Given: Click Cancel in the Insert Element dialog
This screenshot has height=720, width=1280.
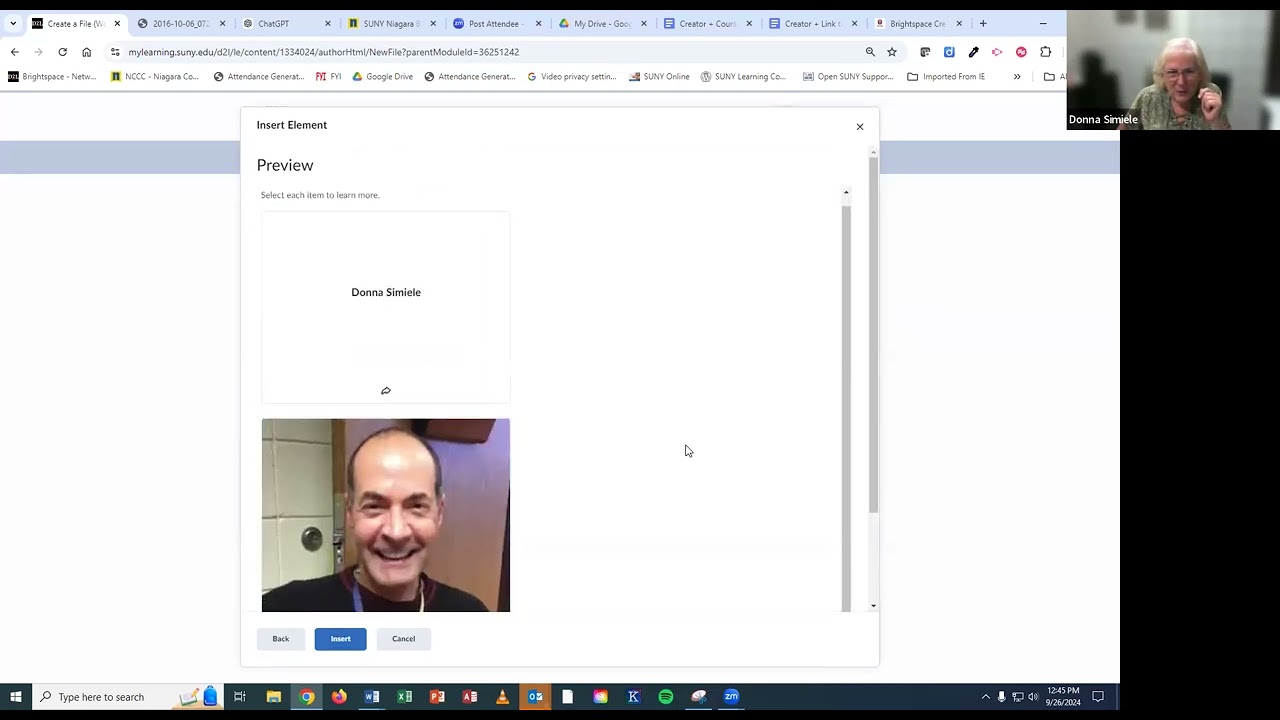Looking at the screenshot, I should click(x=404, y=639).
